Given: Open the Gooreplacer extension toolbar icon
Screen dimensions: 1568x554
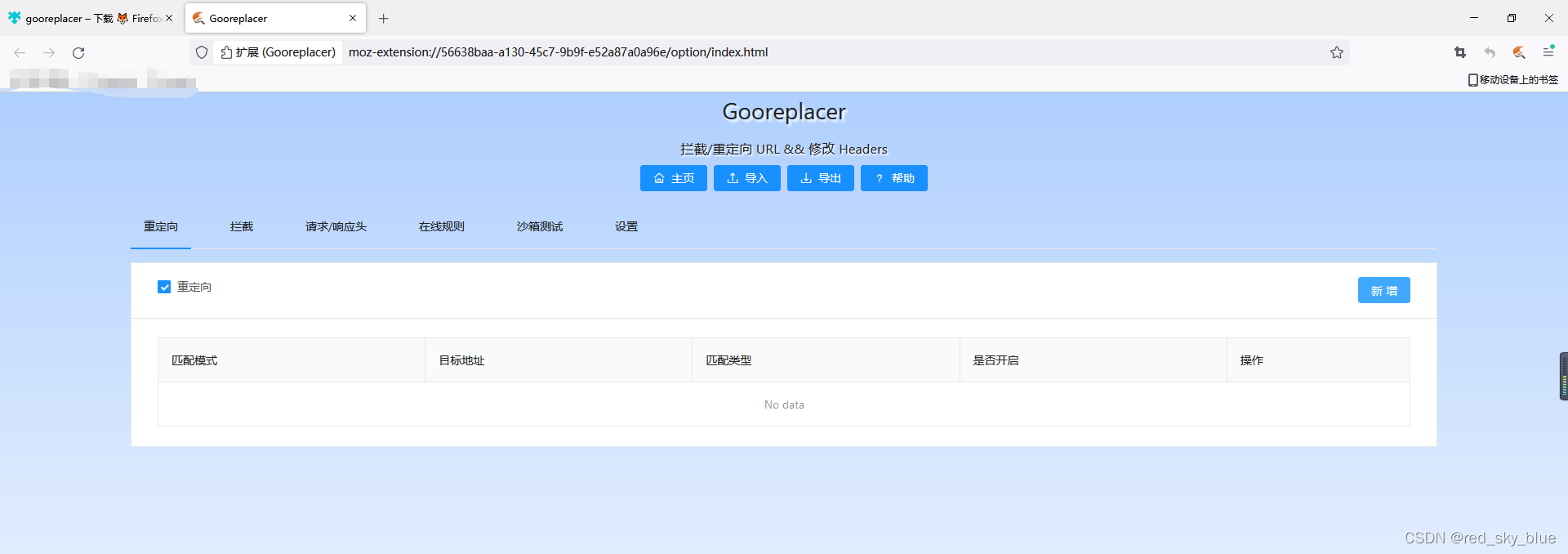Looking at the screenshot, I should pos(1519,52).
